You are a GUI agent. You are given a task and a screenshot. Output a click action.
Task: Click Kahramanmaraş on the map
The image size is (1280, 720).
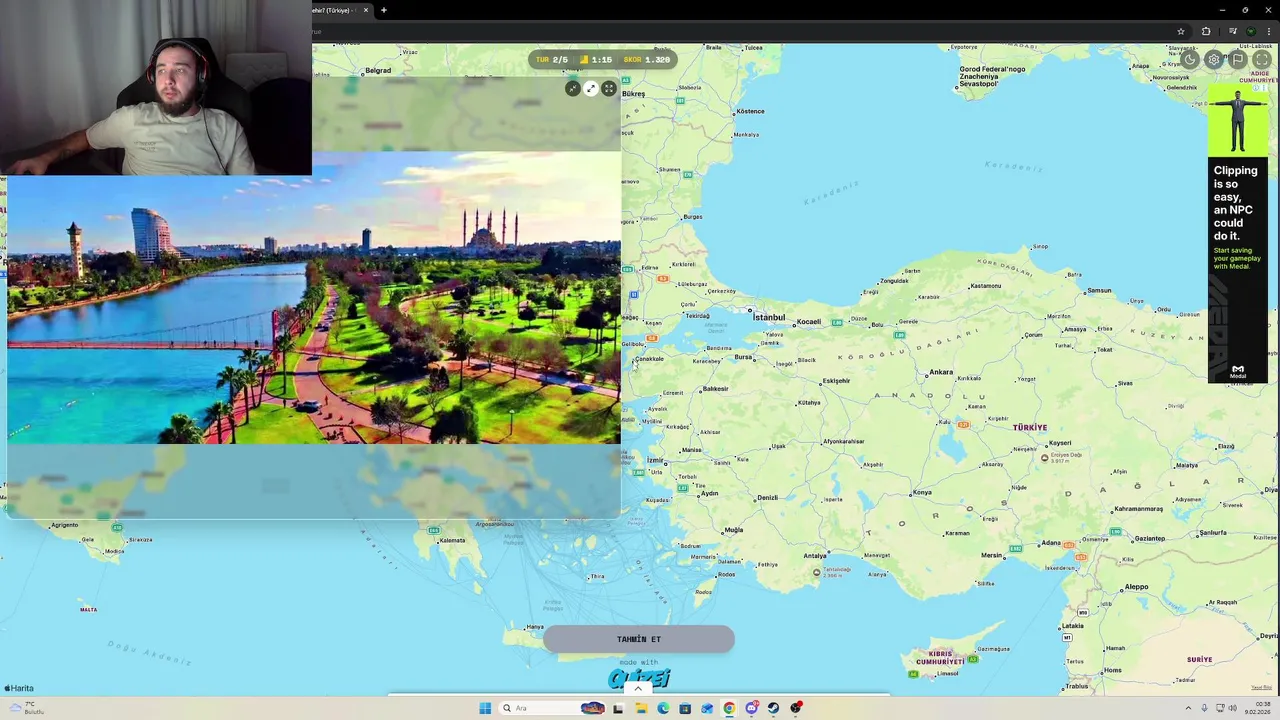pos(1137,509)
